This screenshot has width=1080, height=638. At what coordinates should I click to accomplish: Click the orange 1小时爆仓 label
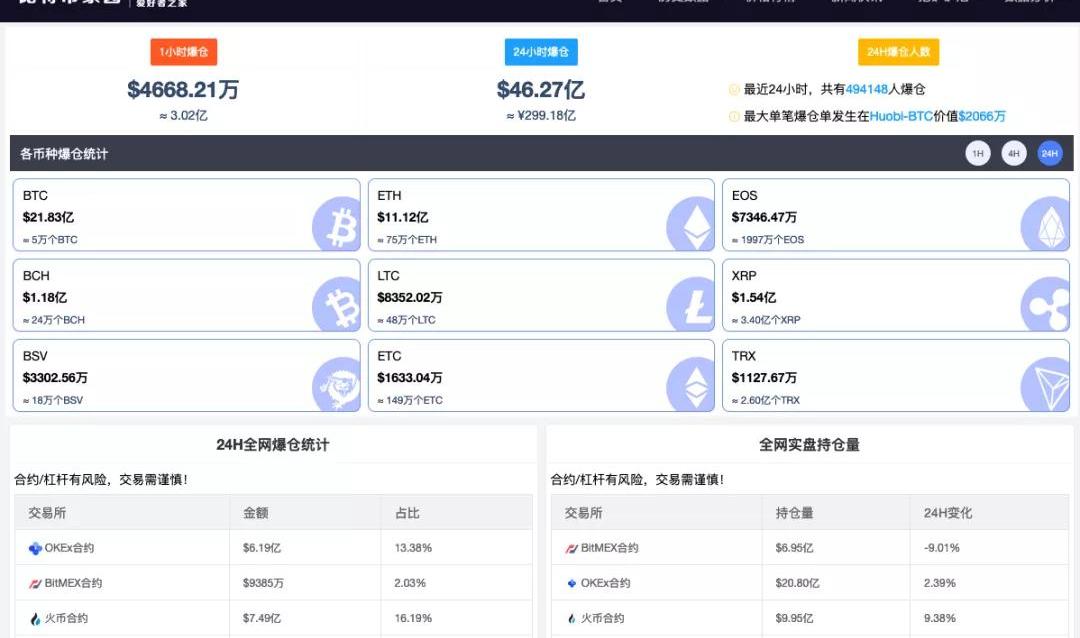[184, 52]
